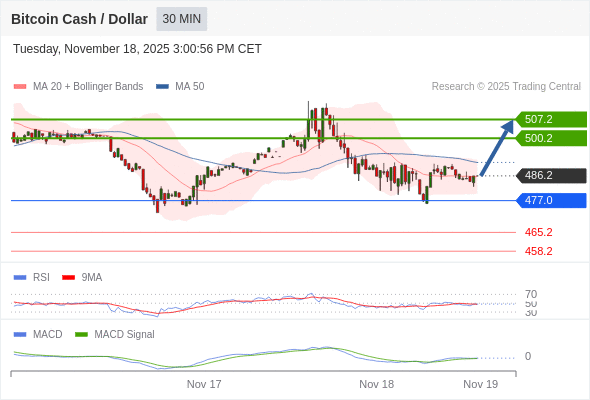Click the RSI legend label
590x400 pixels.
pyautogui.click(x=41, y=278)
